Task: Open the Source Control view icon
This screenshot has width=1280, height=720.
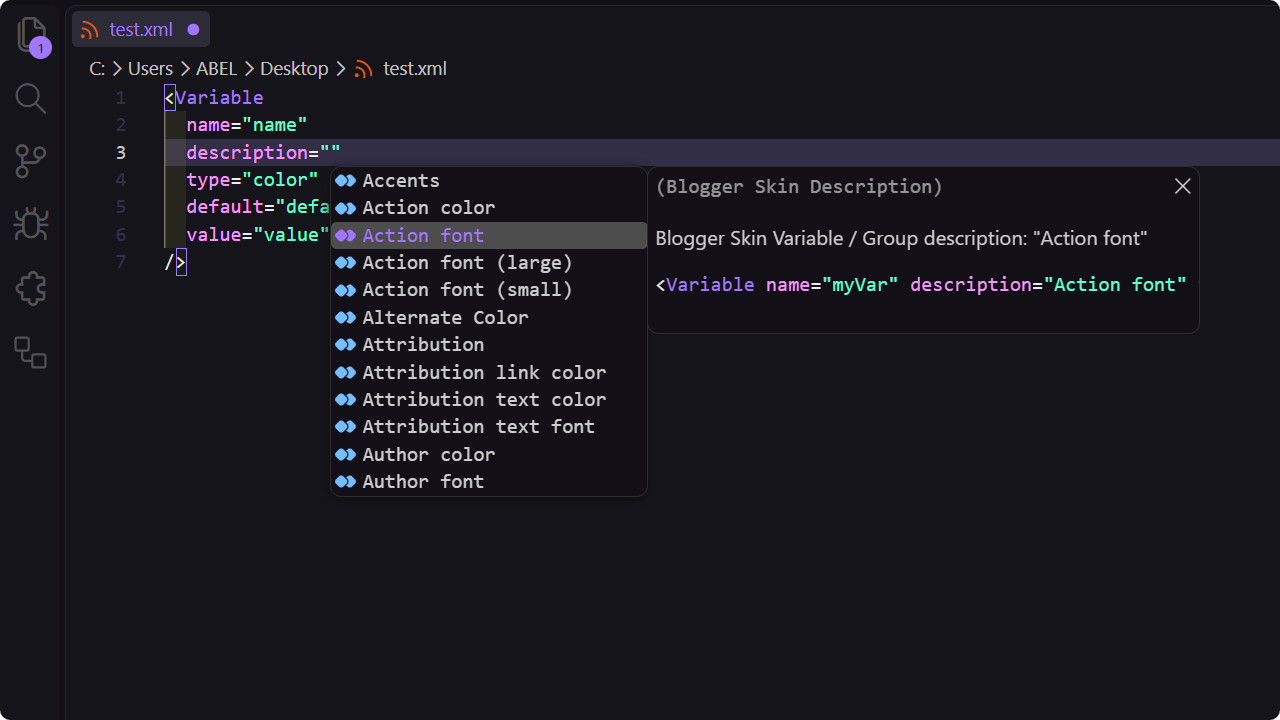Action: [31, 161]
